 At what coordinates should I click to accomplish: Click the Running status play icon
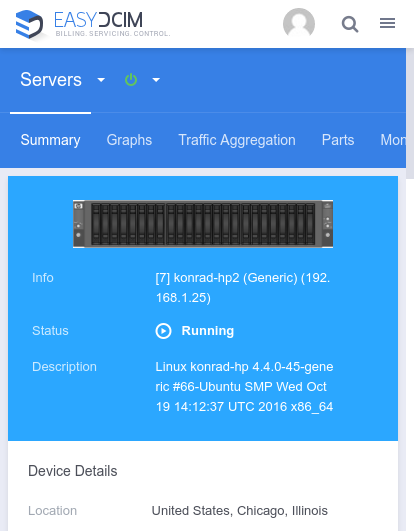click(164, 331)
